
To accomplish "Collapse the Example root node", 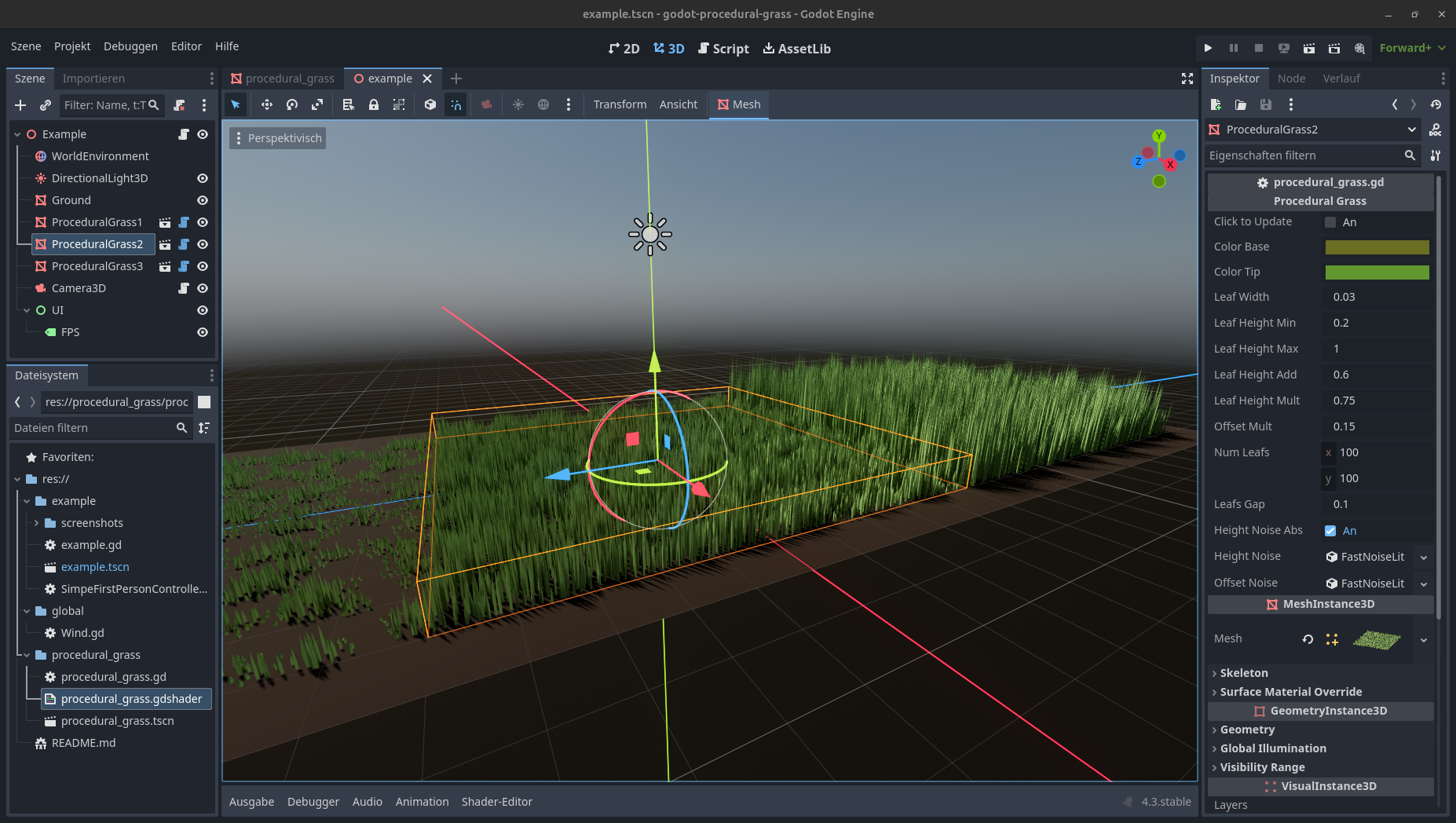I will tap(17, 134).
